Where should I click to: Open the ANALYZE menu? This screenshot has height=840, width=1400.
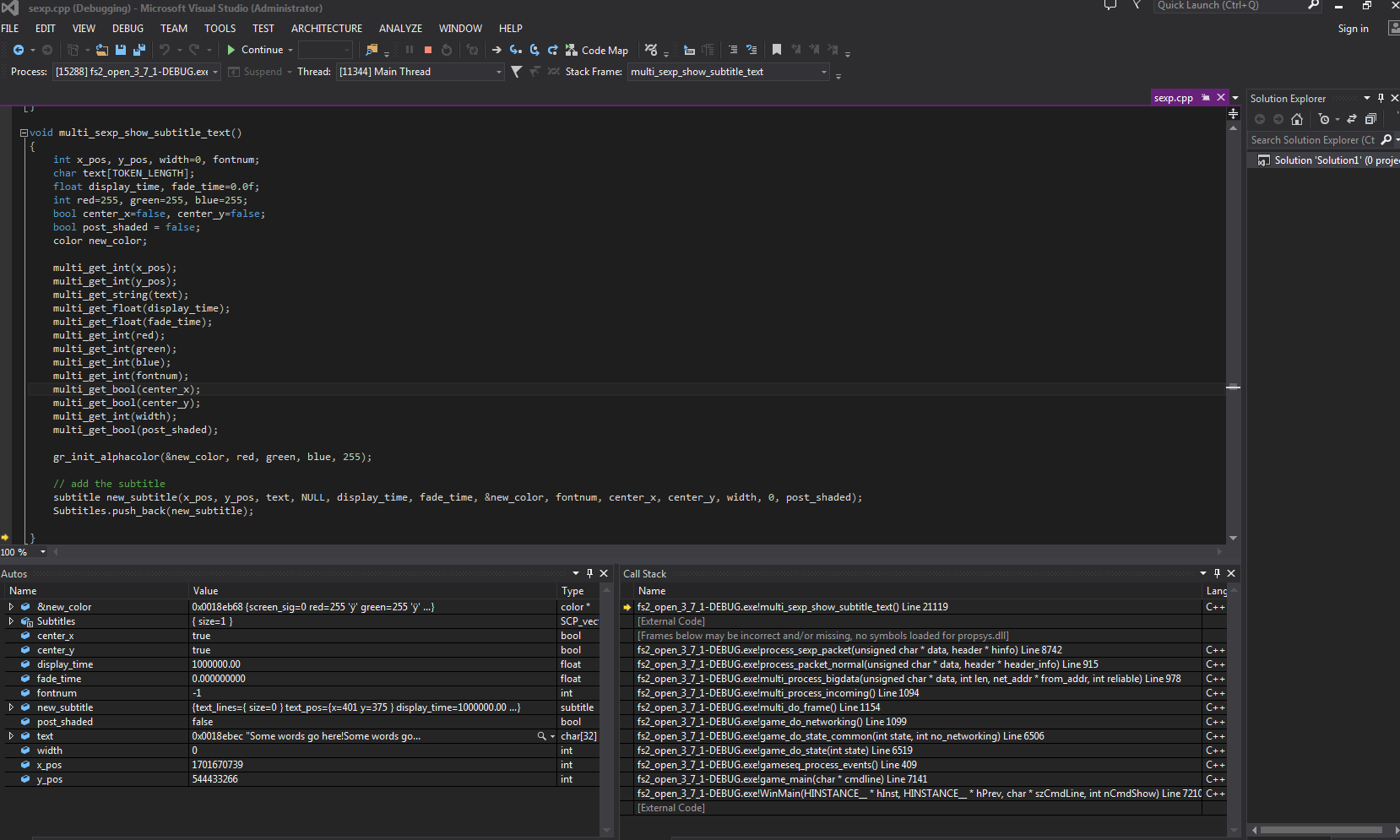pos(400,28)
